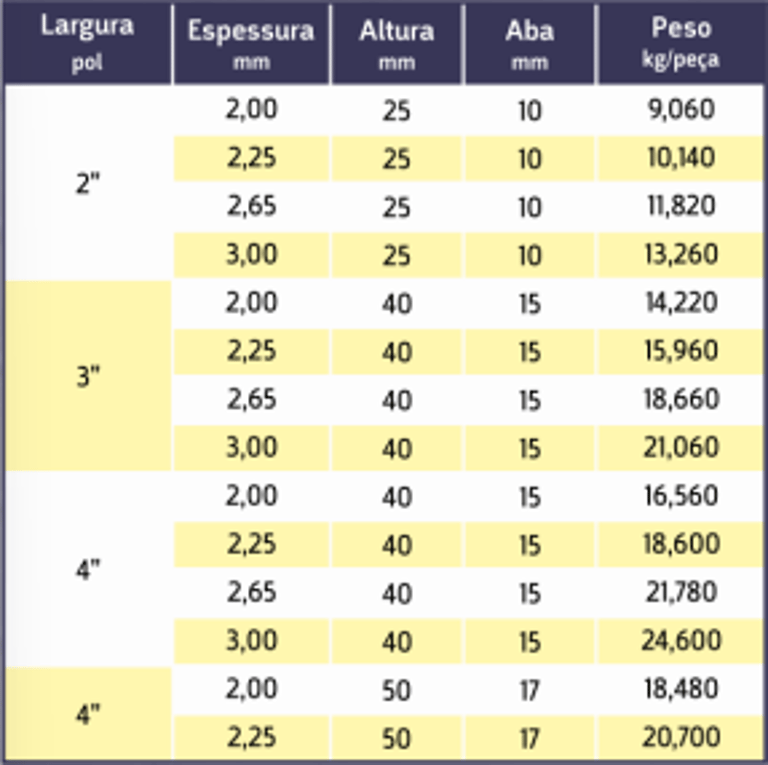The image size is (768, 765).
Task: Click the 15,960 peso cell
Action: click(680, 351)
